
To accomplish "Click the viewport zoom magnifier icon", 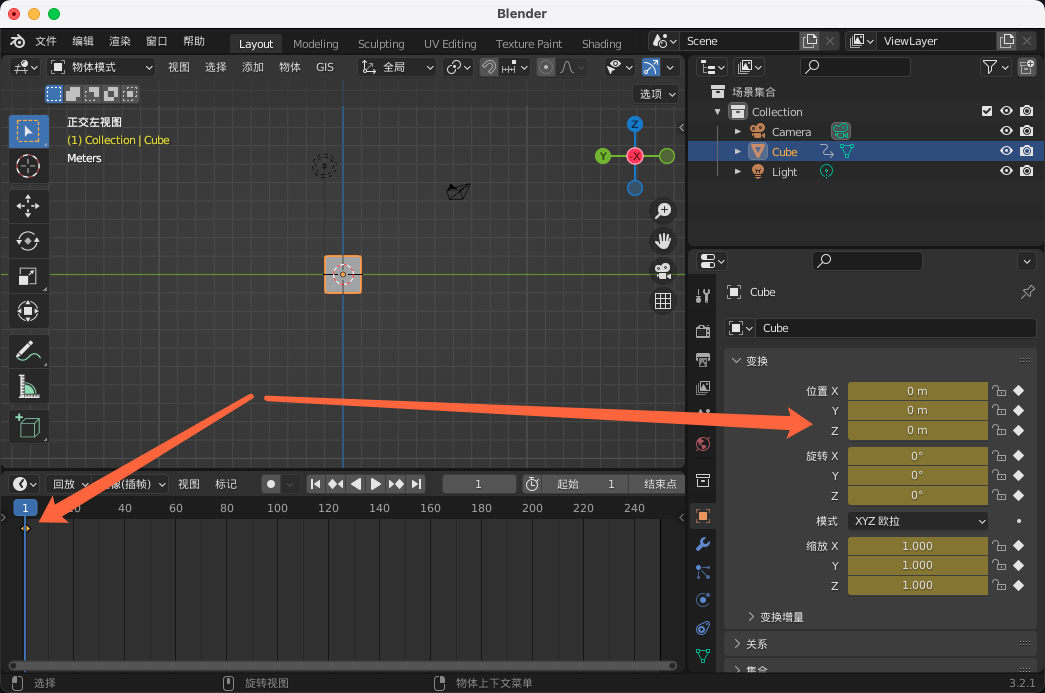I will click(x=663, y=211).
